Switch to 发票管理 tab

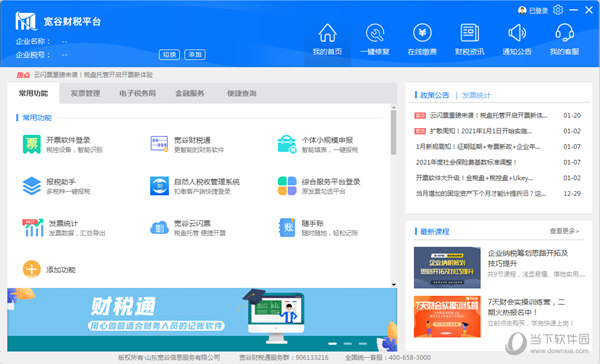(x=85, y=93)
